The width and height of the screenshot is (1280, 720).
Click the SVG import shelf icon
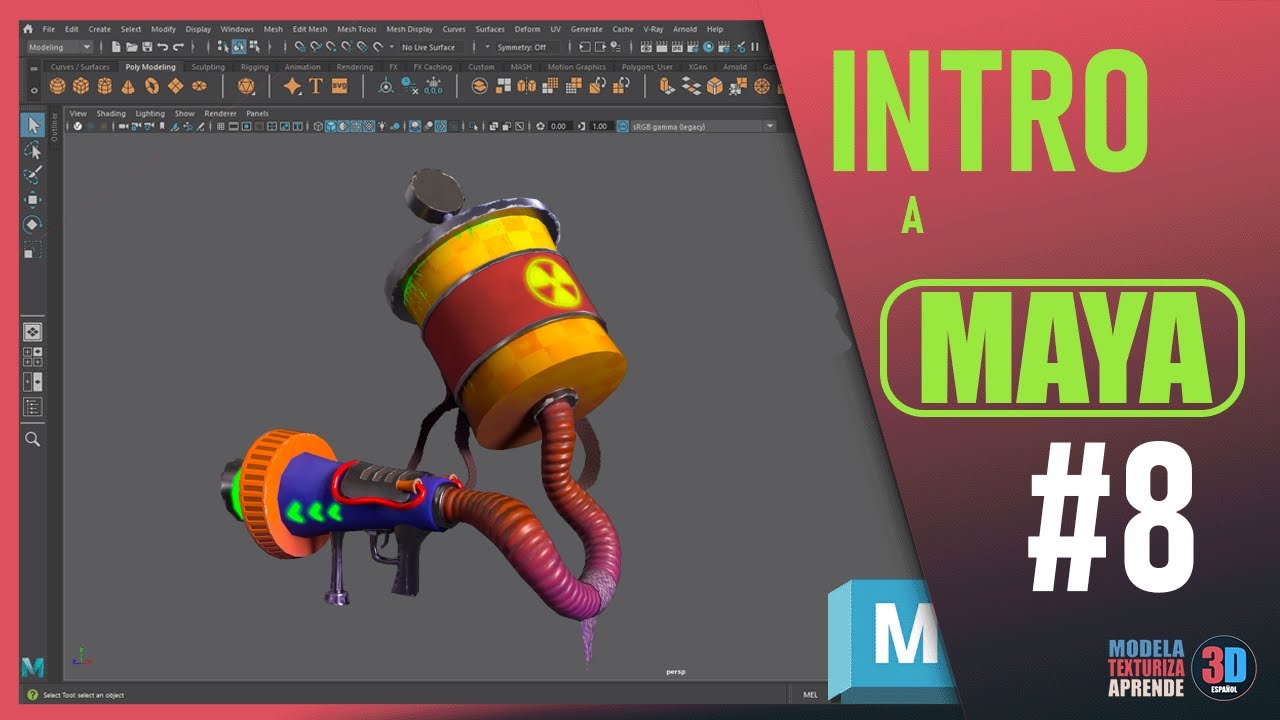(x=339, y=86)
